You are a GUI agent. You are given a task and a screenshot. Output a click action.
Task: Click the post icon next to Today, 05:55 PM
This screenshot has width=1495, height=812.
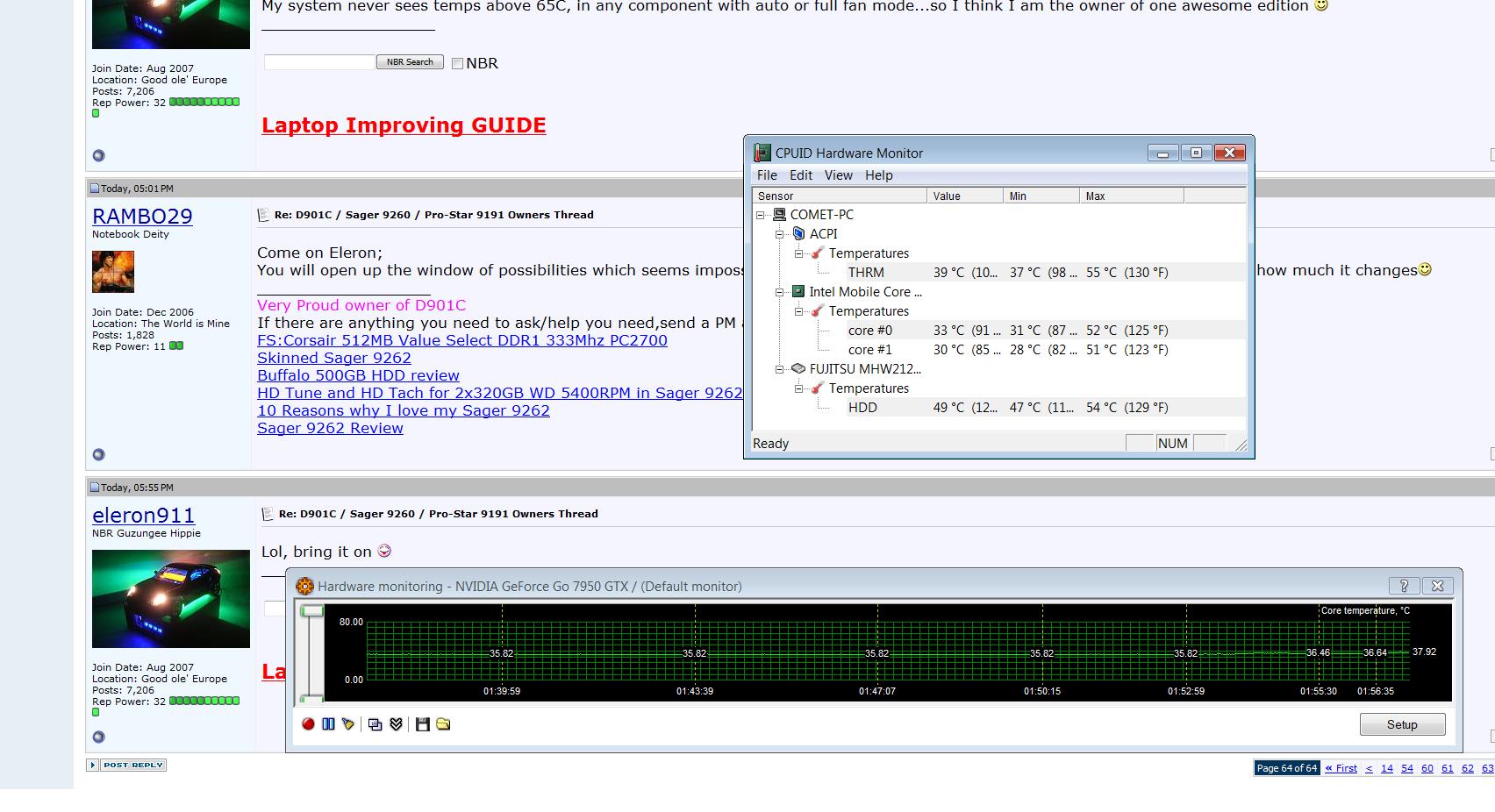pos(95,488)
